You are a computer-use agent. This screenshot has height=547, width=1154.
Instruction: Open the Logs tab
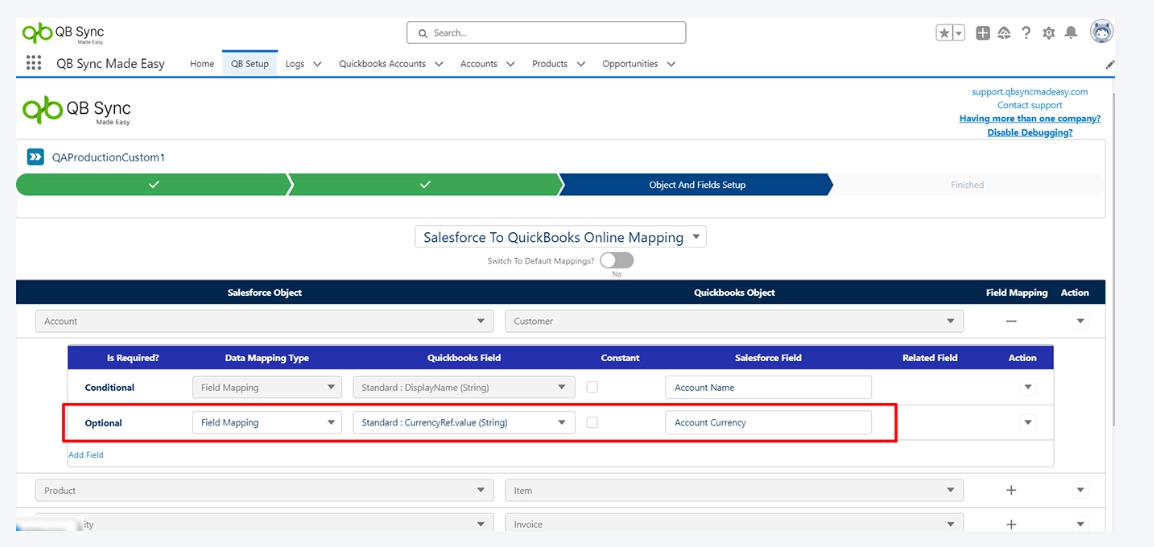click(295, 64)
